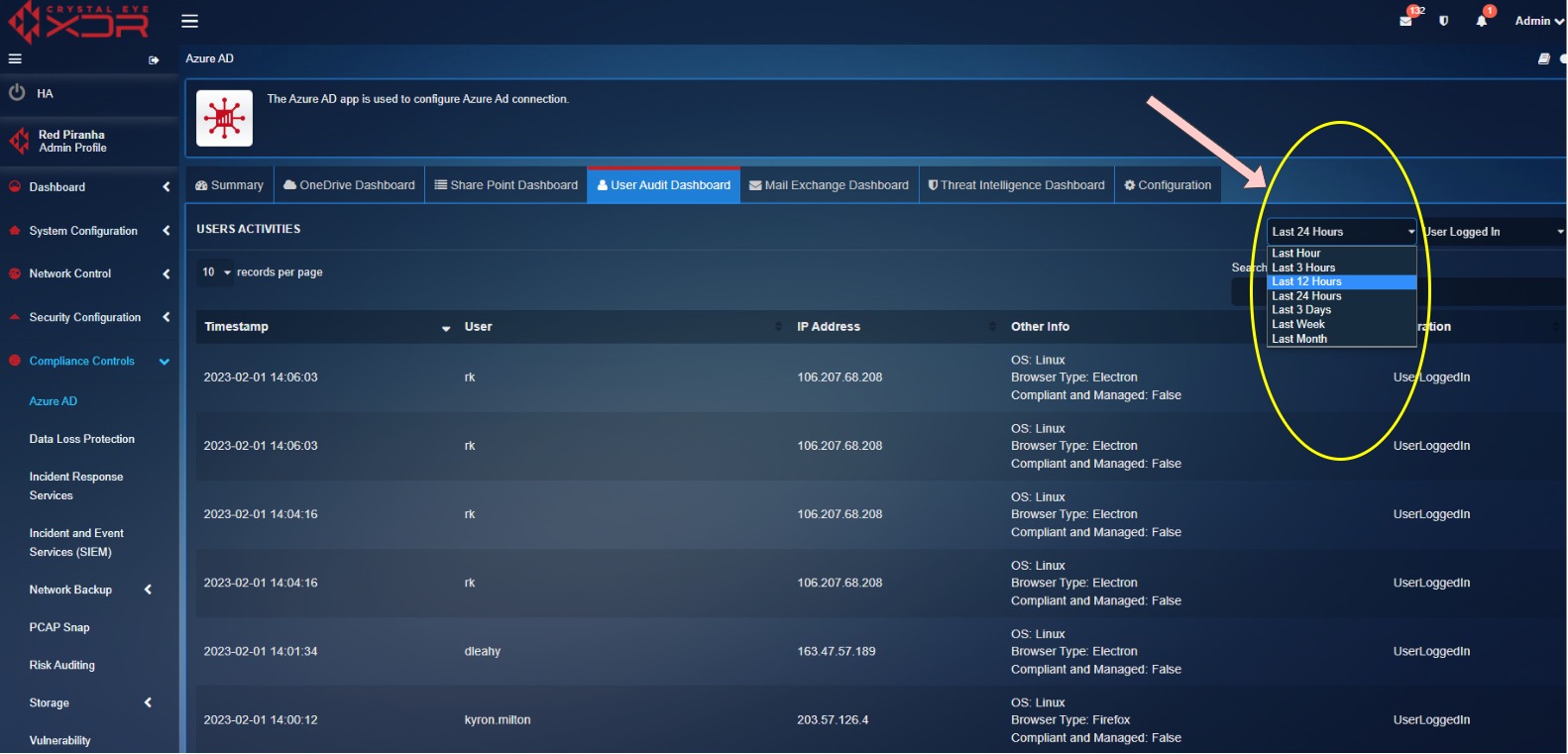
Task: Click the sidebar logout arrow icon
Action: 154,60
